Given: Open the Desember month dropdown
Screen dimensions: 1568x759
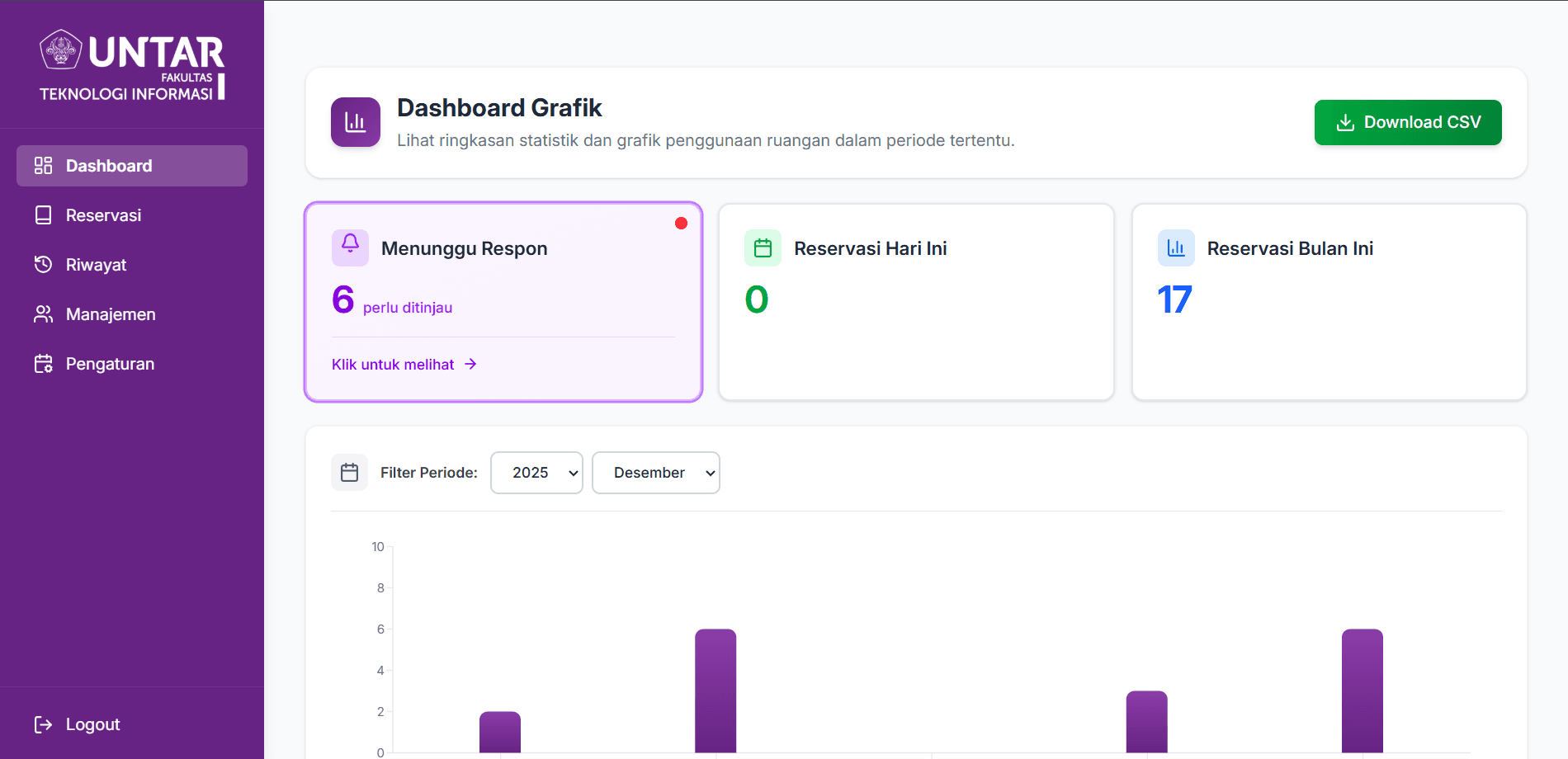Looking at the screenshot, I should click(655, 473).
